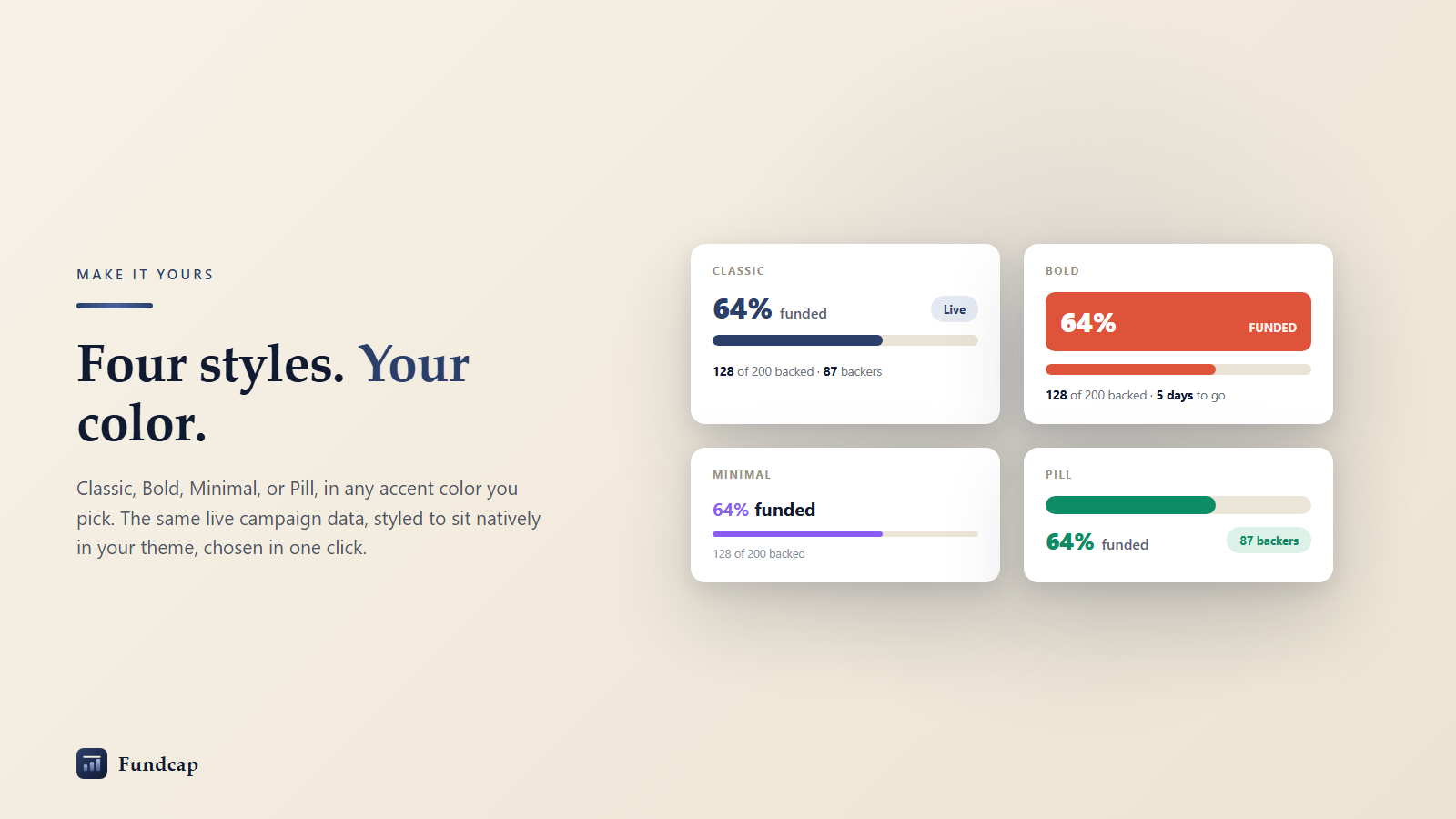The height and width of the screenshot is (819, 1456).
Task: Click the purple Minimal progress bar
Action: coord(845,534)
